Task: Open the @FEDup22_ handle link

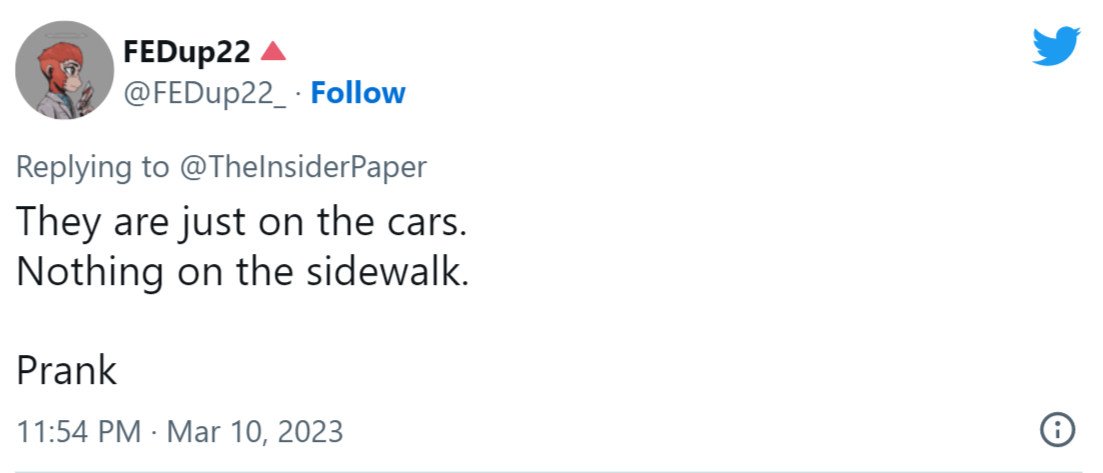Action: coord(205,93)
